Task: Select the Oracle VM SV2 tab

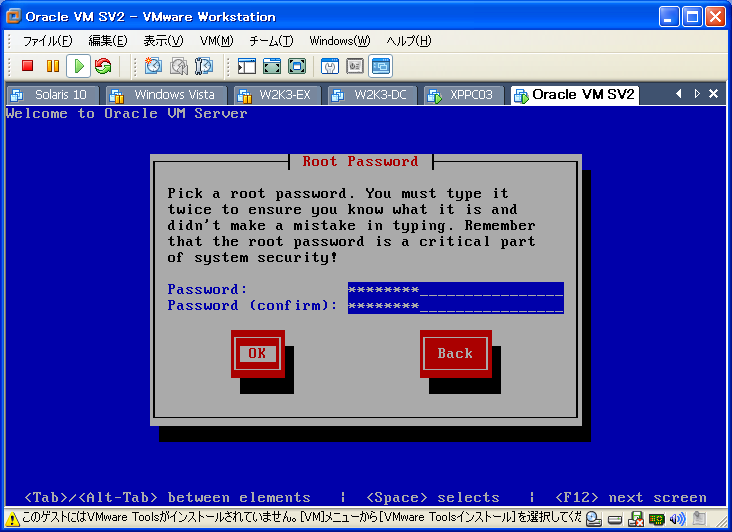Action: (x=575, y=95)
